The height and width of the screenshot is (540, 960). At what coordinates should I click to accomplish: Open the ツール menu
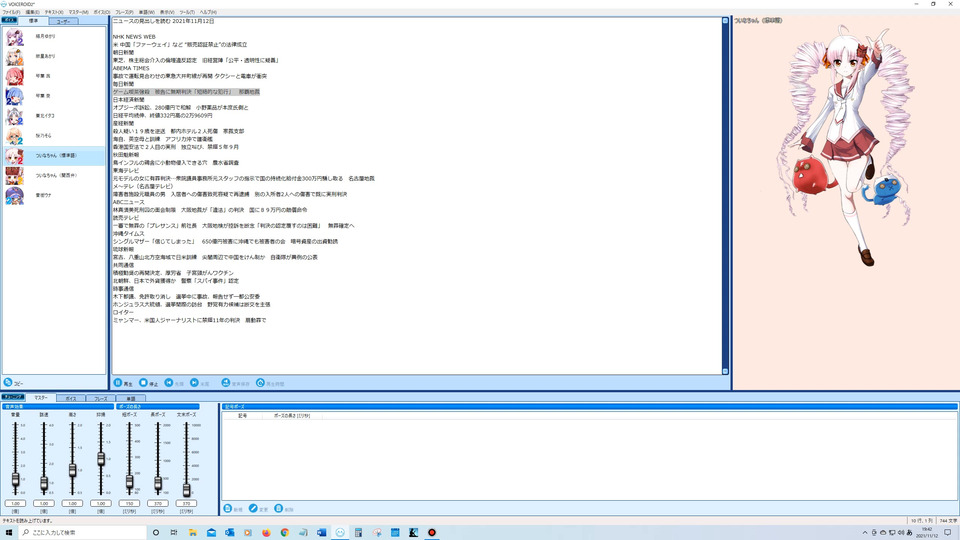[187, 12]
